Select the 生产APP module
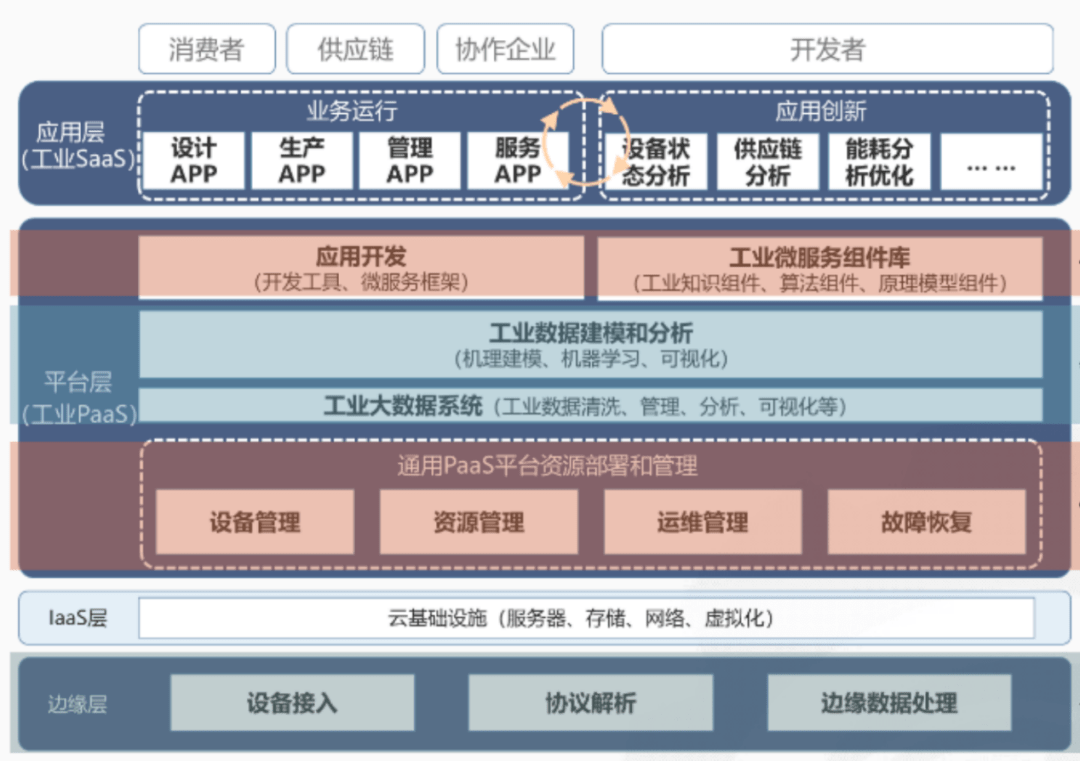The width and height of the screenshot is (1080, 761). [x=302, y=161]
